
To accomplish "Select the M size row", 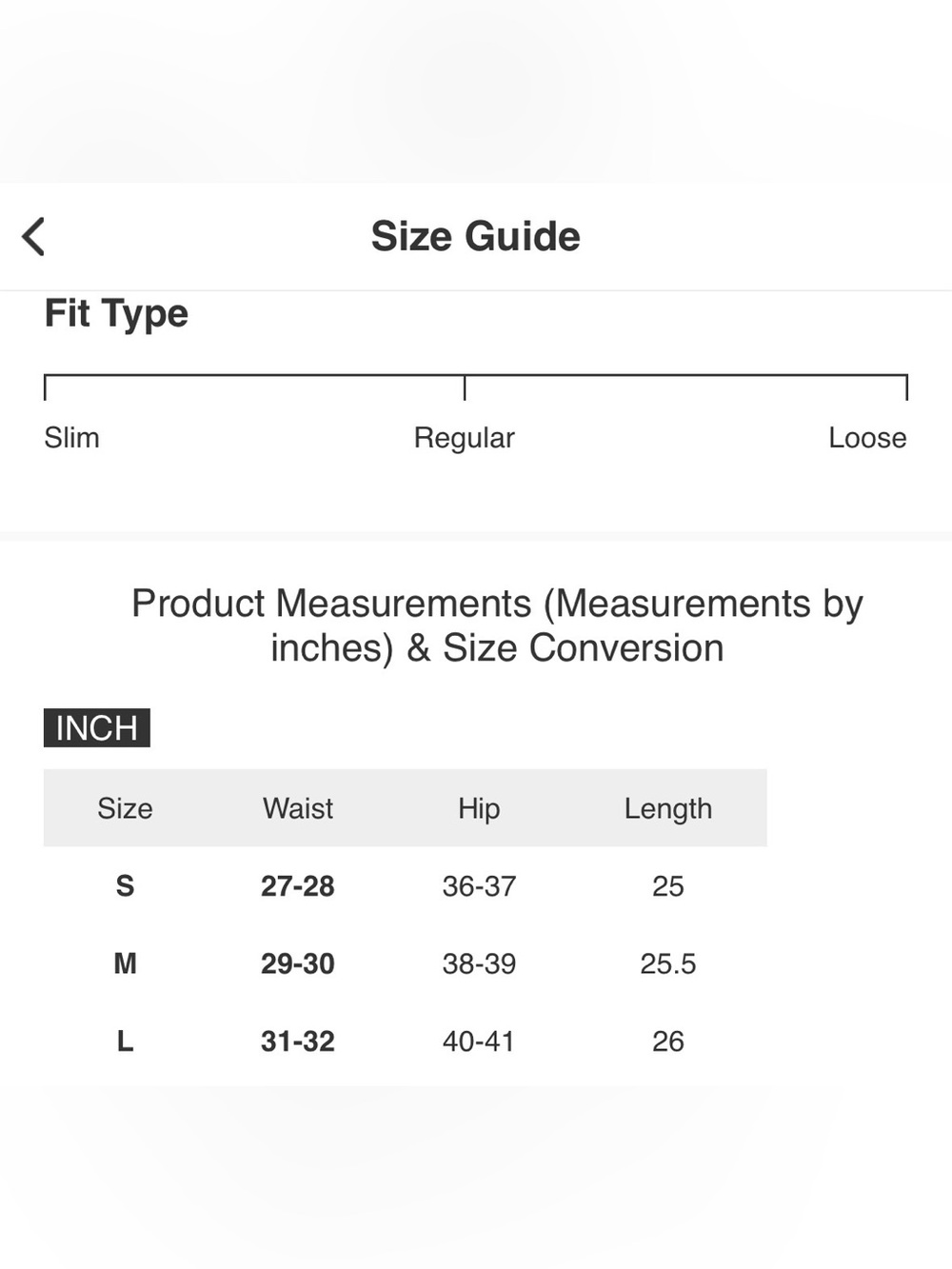I will point(406,963).
